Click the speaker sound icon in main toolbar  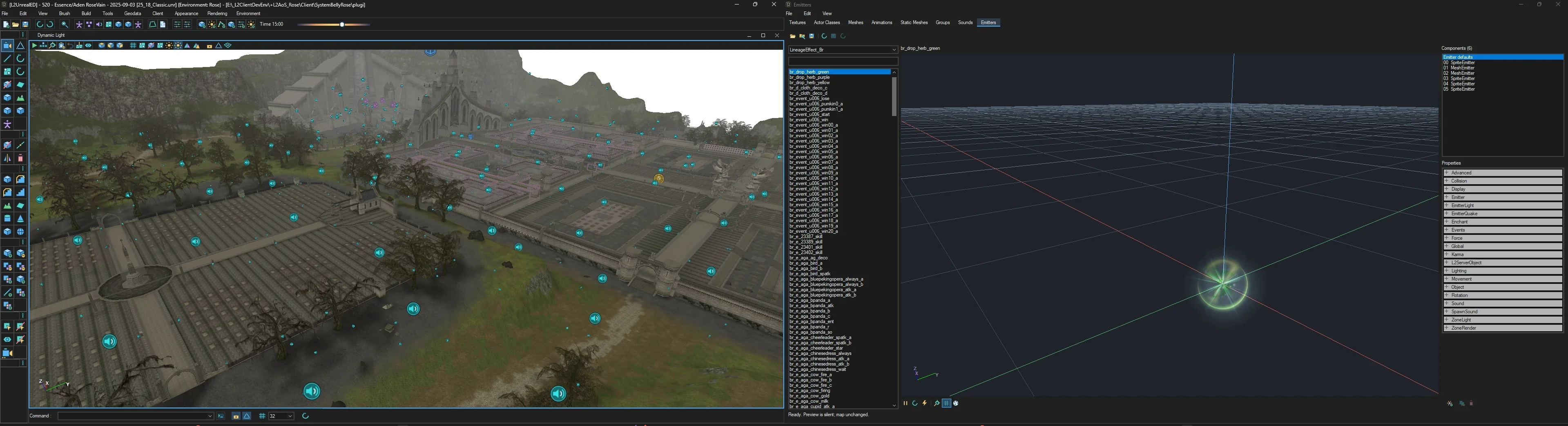[99, 25]
